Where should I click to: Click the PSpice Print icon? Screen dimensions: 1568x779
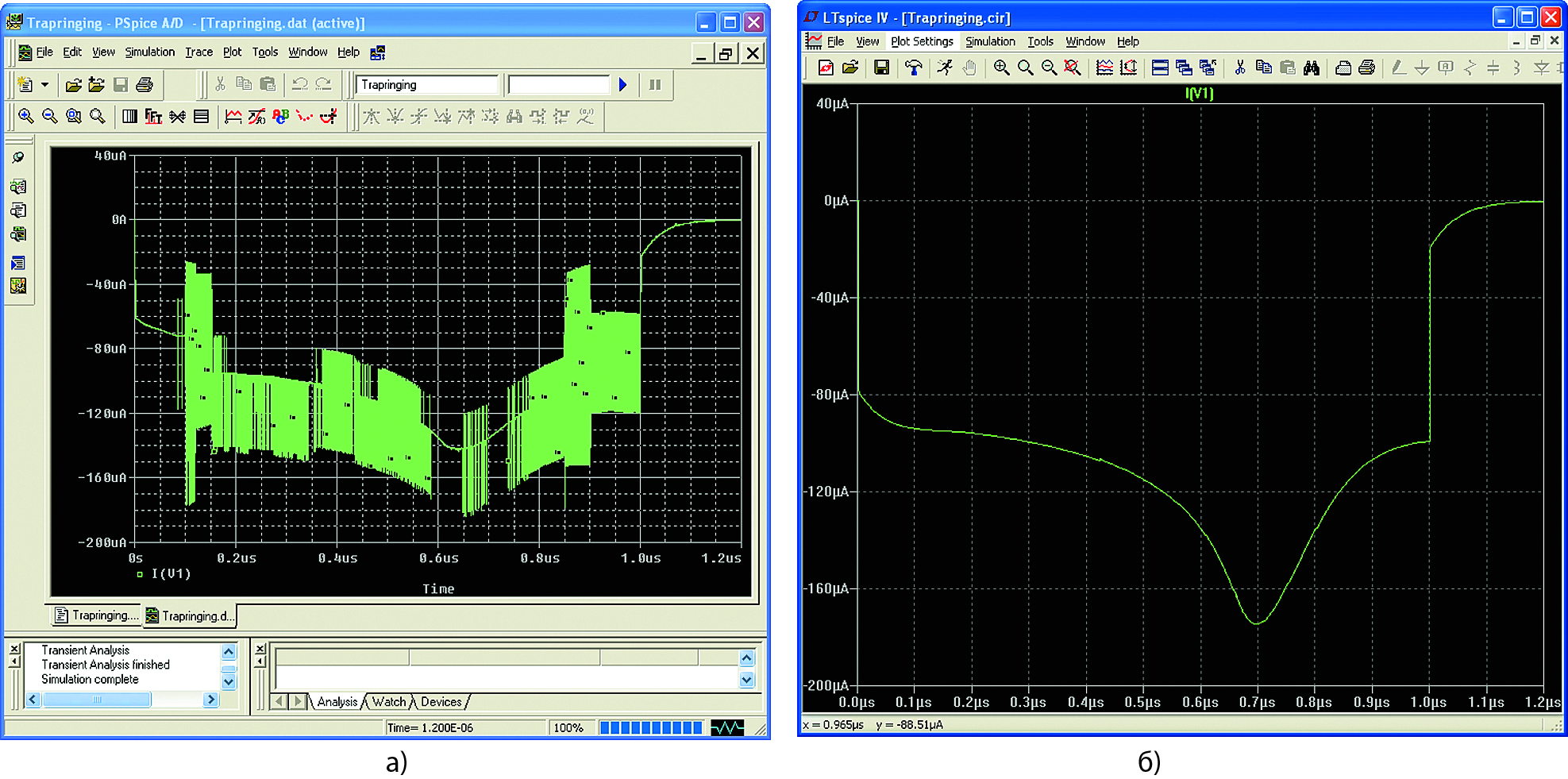[144, 84]
